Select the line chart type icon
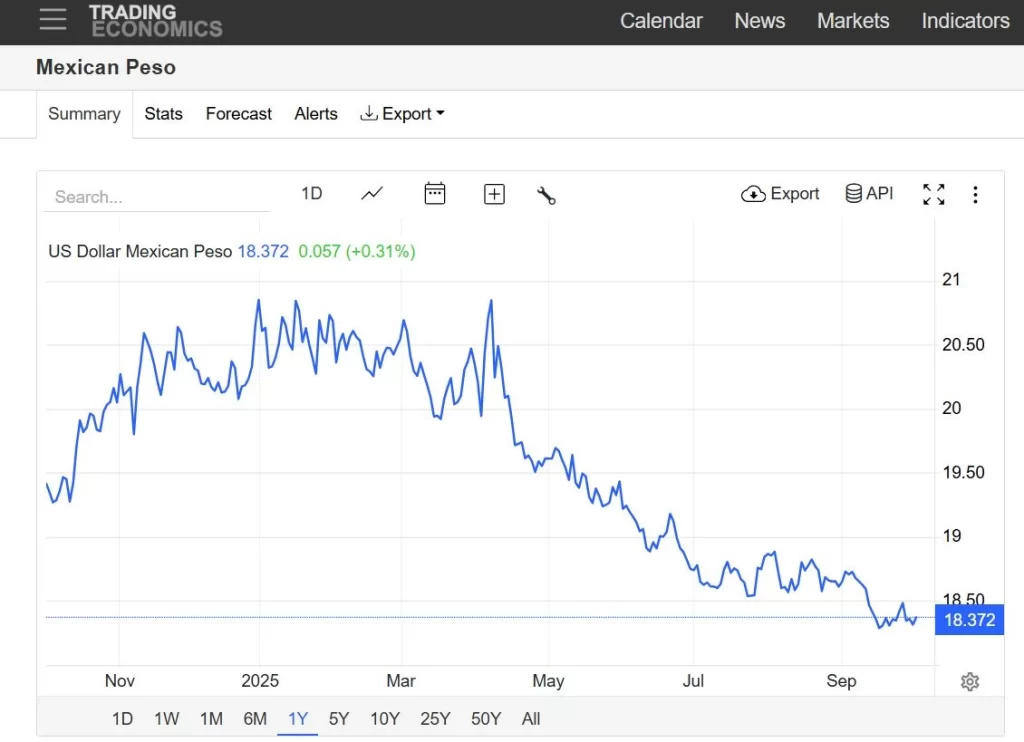1024x742 pixels. (x=372, y=194)
